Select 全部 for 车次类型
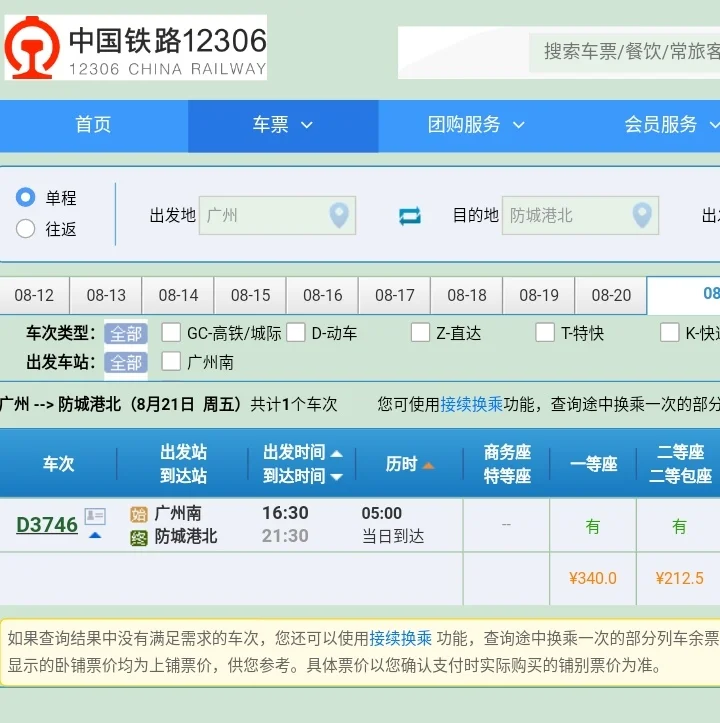Viewport: 720px width, 723px height. click(x=126, y=333)
